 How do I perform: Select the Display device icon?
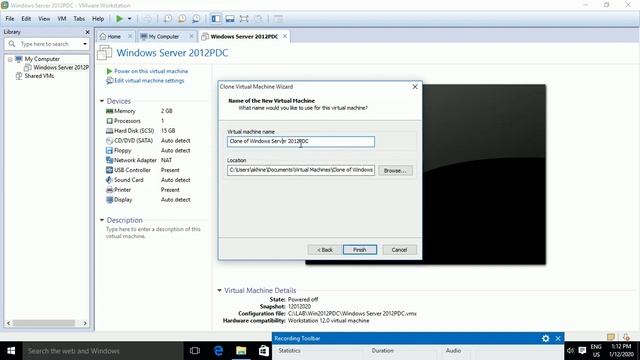coord(109,200)
